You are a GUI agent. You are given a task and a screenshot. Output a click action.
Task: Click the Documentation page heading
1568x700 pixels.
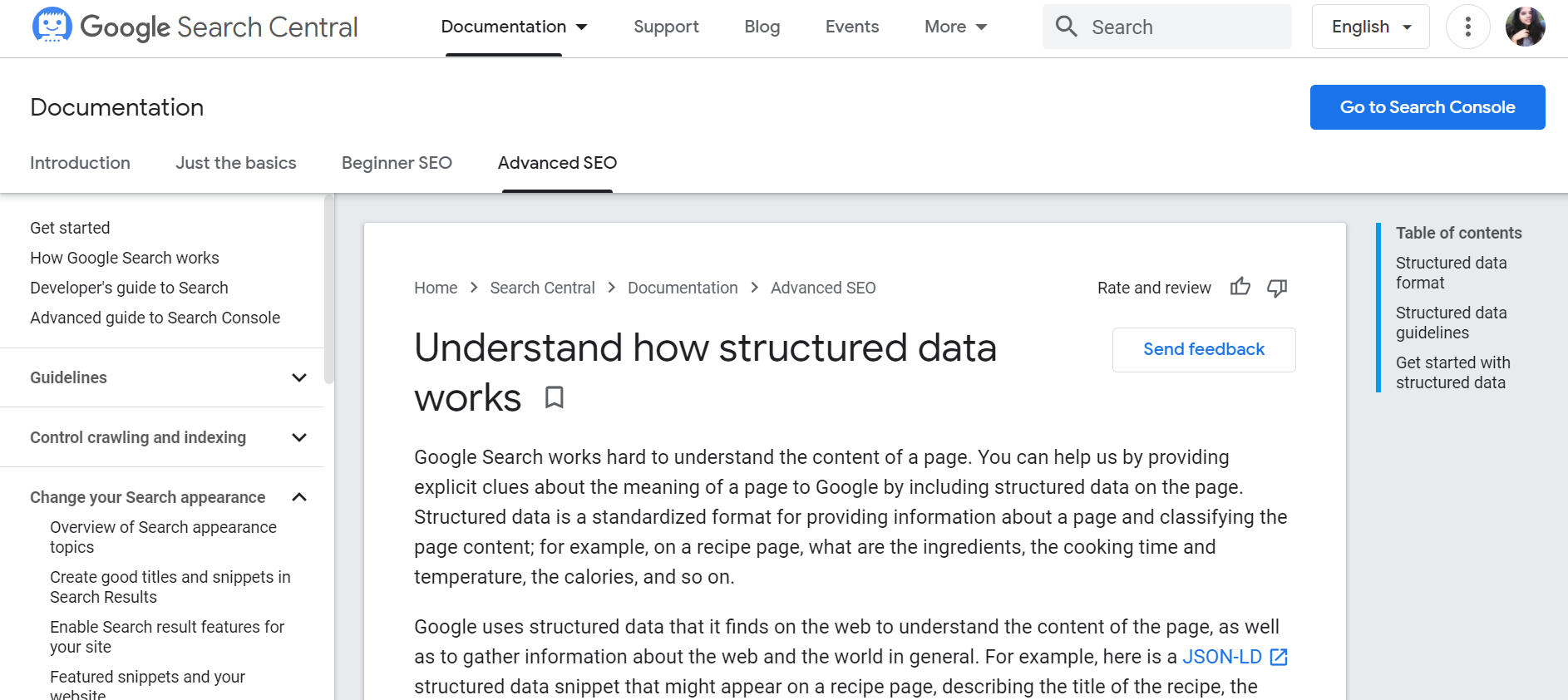[x=117, y=107]
